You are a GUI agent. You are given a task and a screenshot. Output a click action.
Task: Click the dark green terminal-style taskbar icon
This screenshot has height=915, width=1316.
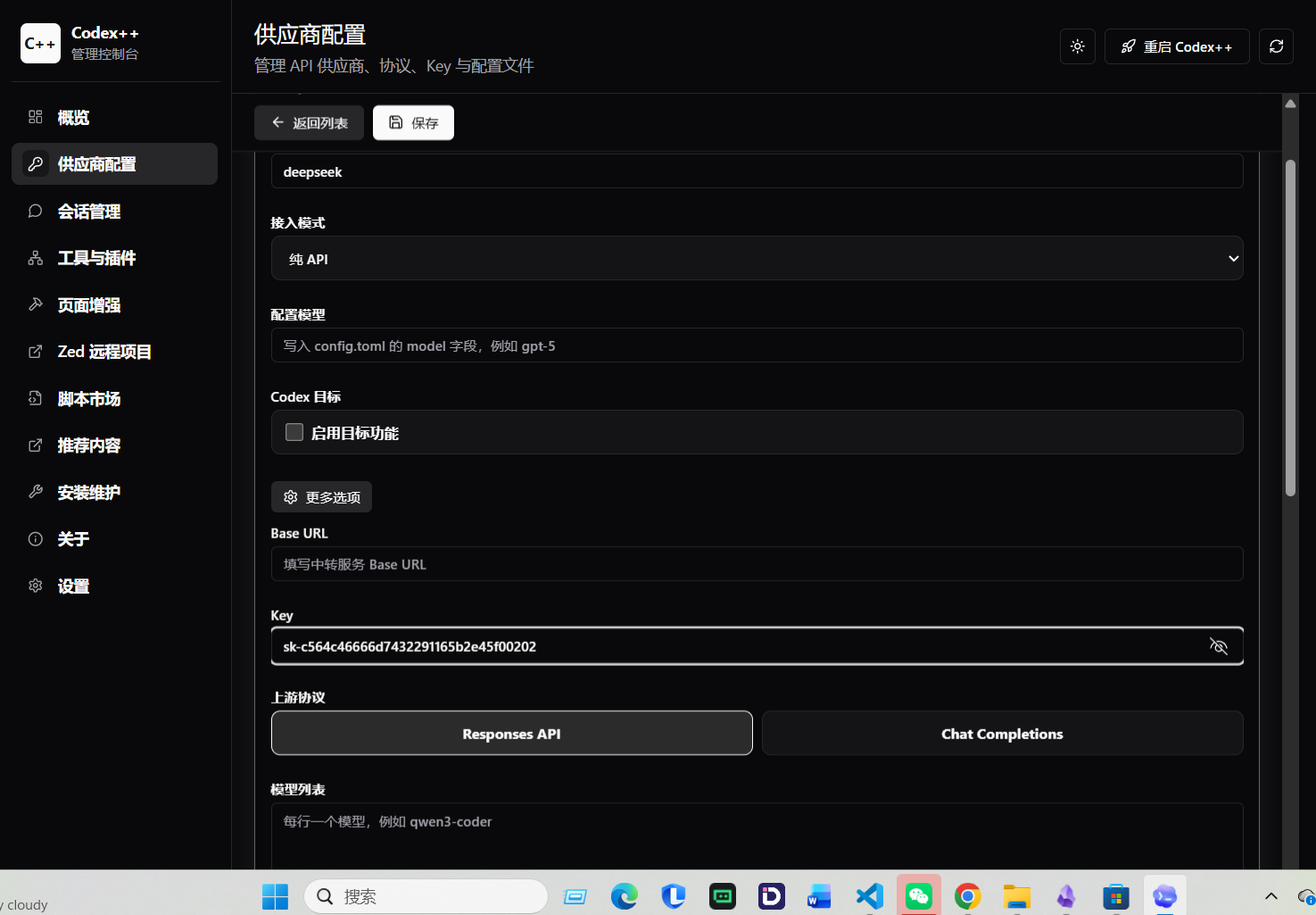pos(723,896)
